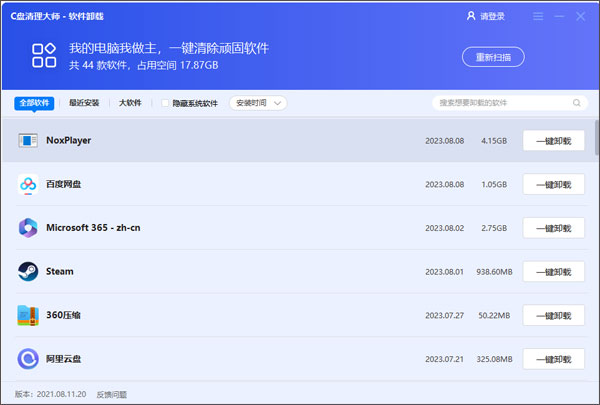Open the hamburger menu in title bar
Image resolution: width=600 pixels, height=405 pixels.
click(538, 16)
